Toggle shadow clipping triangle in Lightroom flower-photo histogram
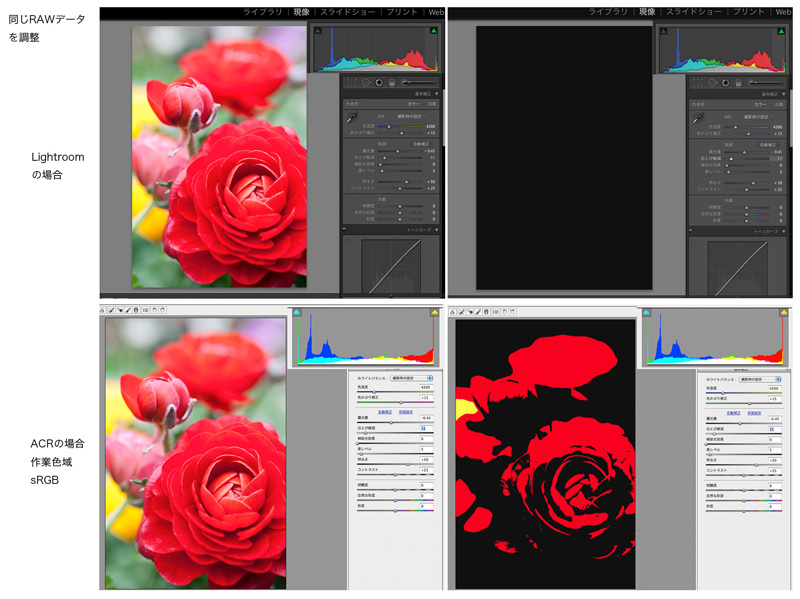This screenshot has width=800, height=599. [x=317, y=31]
